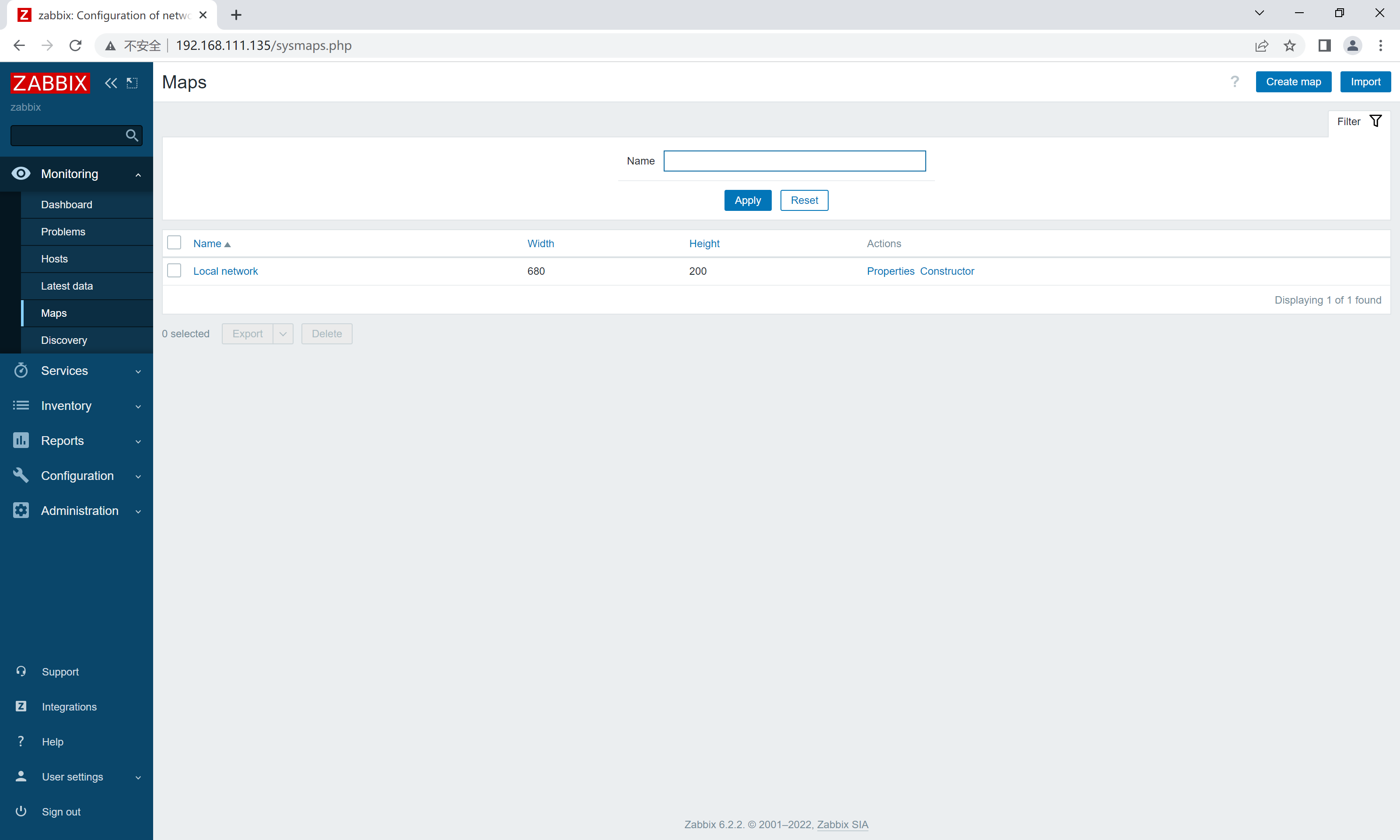The width and height of the screenshot is (1400, 840).
Task: Click the not secure warning icon
Action: pos(110,46)
